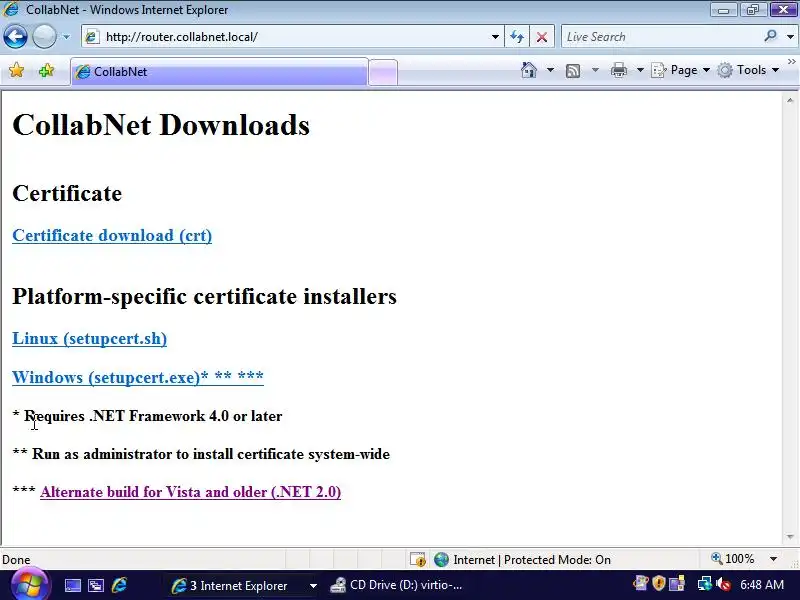Open the 3 Internet Explorer taskbar group
The width and height of the screenshot is (800, 600).
244,585
